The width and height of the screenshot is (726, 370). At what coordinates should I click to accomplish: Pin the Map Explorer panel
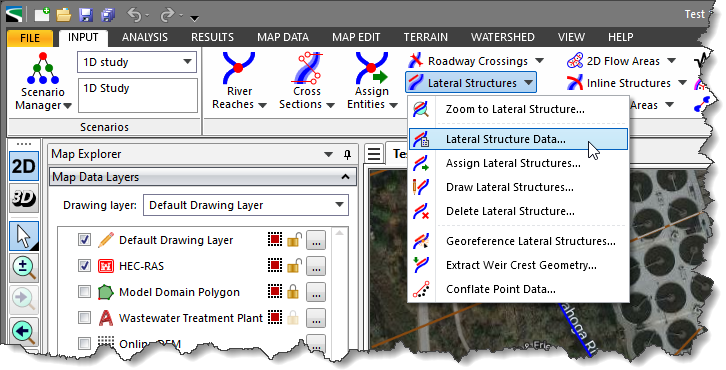click(348, 154)
